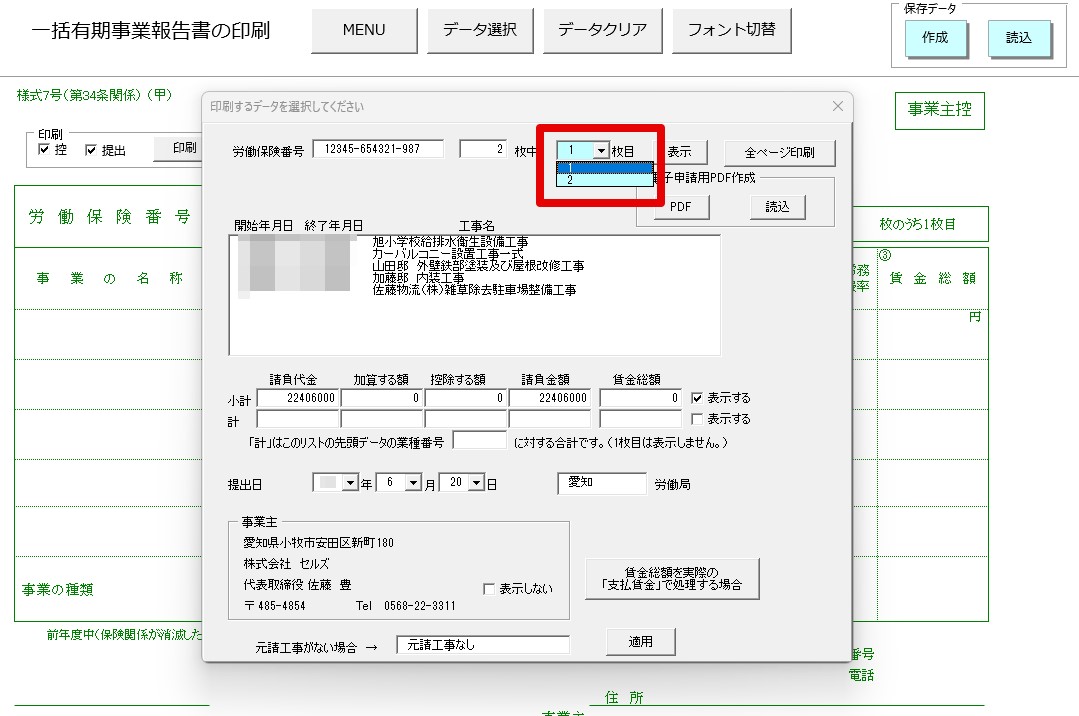The height and width of the screenshot is (716, 1079).
Task: Open the 枚目 page number dropdown arrow
Action: click(601, 150)
